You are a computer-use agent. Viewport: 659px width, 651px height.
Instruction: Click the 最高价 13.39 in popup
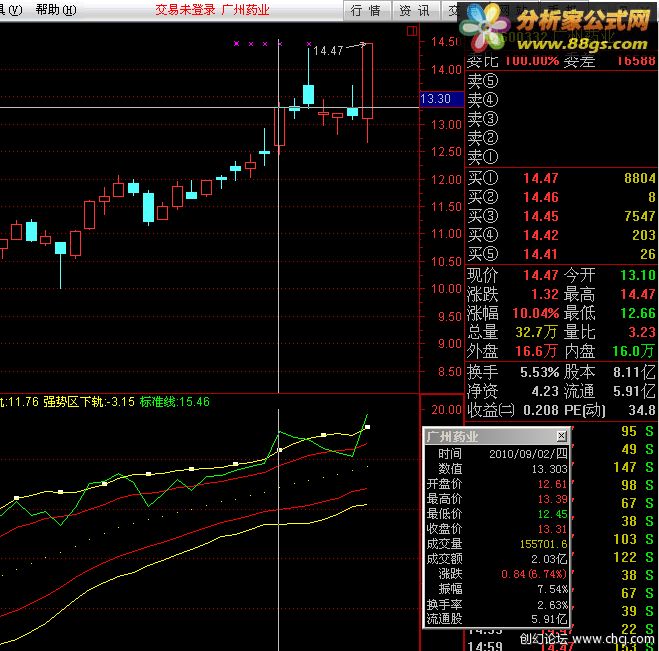point(552,499)
